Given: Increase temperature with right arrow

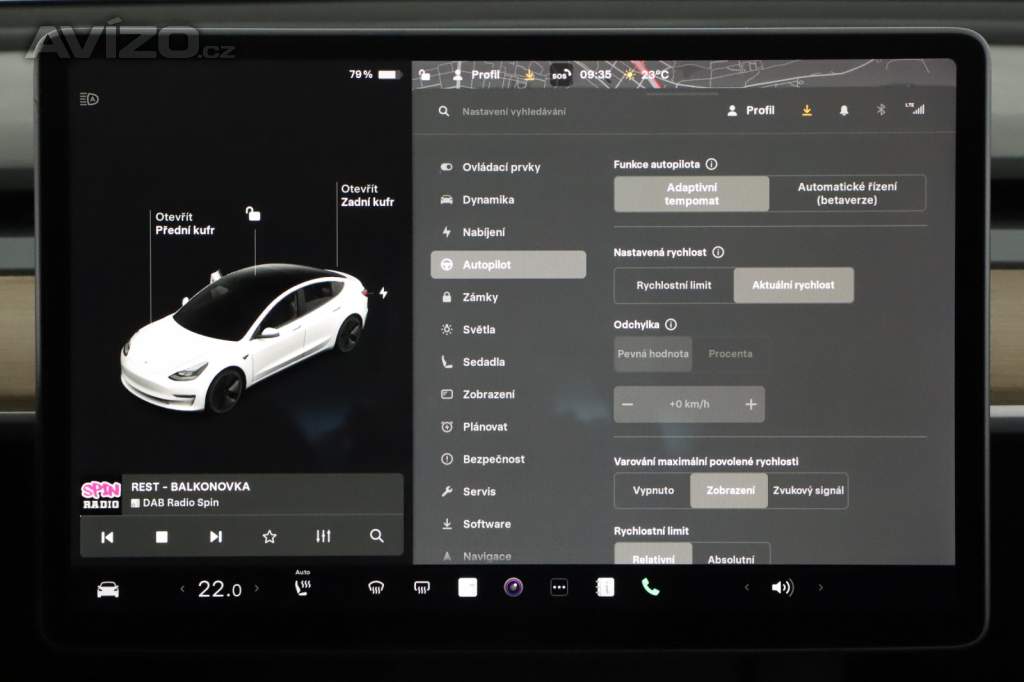Looking at the screenshot, I should coord(257,589).
